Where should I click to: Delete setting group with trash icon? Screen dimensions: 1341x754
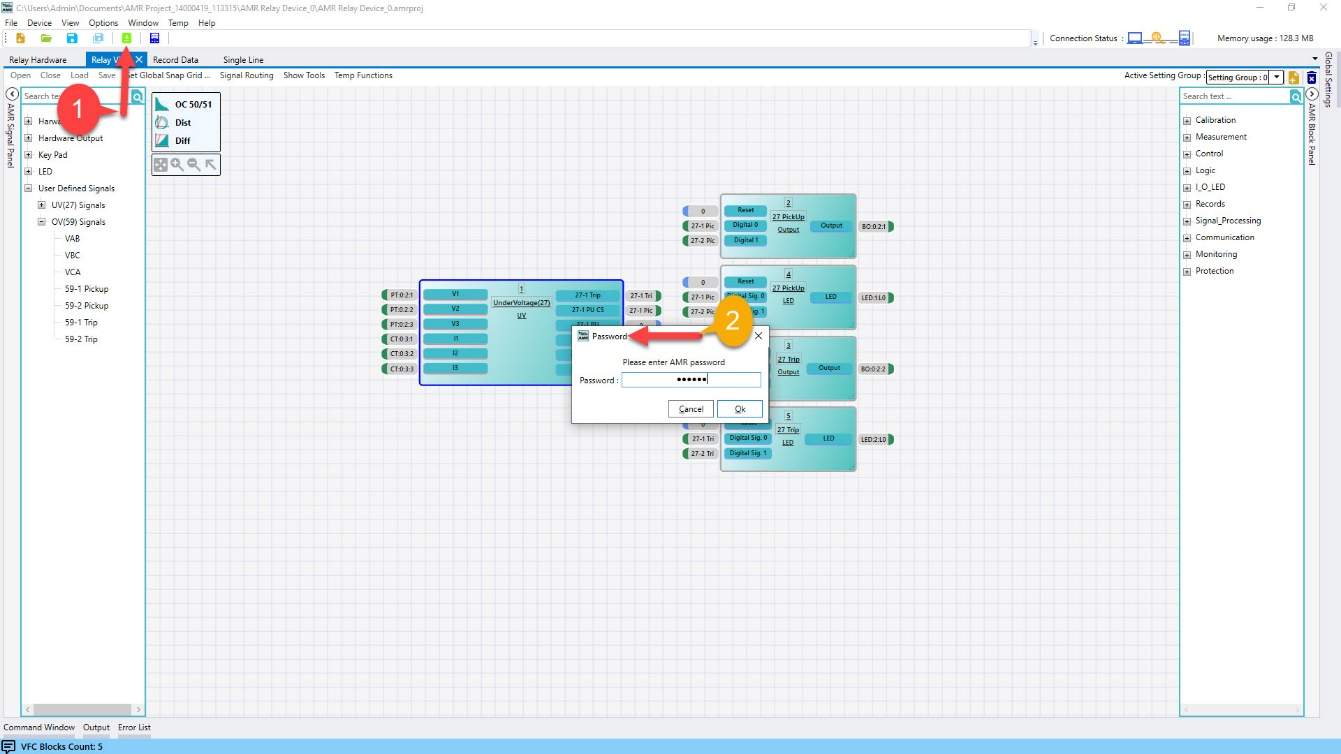[1311, 77]
